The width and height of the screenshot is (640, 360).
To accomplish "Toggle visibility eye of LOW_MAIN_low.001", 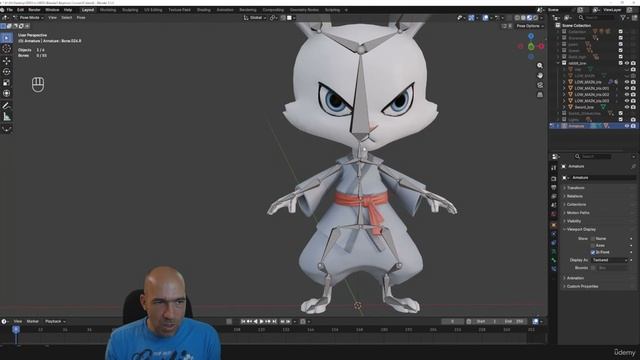I will (x=627, y=88).
